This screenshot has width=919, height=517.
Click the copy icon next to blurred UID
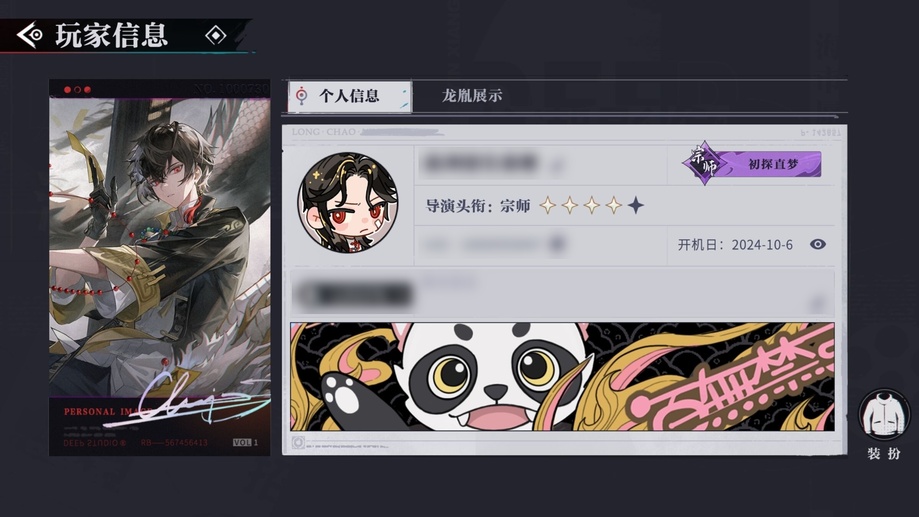[x=559, y=243]
